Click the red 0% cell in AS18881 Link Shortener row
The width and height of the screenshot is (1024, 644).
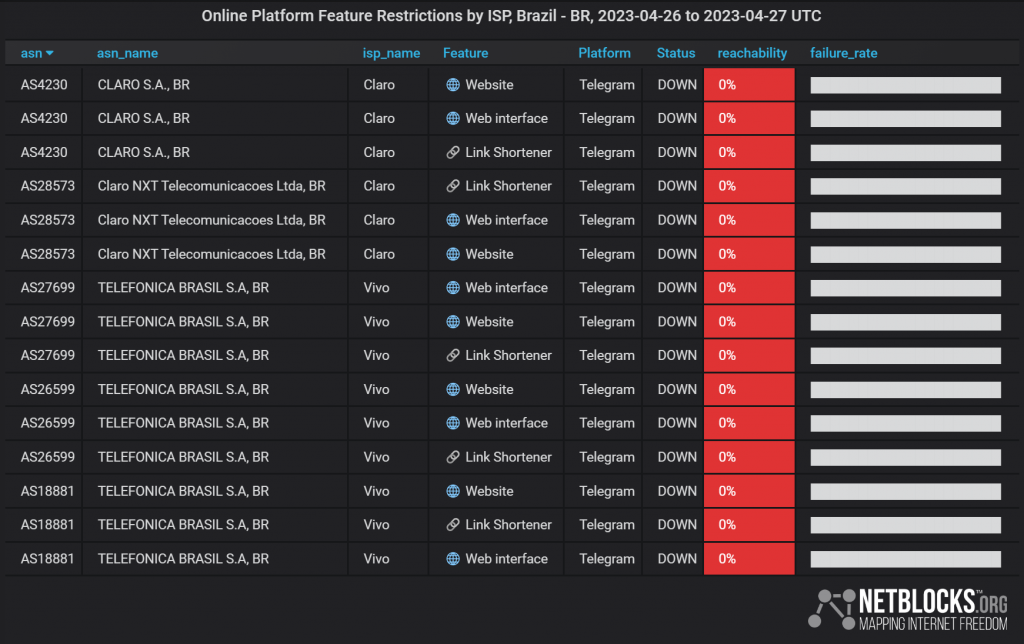click(x=749, y=524)
